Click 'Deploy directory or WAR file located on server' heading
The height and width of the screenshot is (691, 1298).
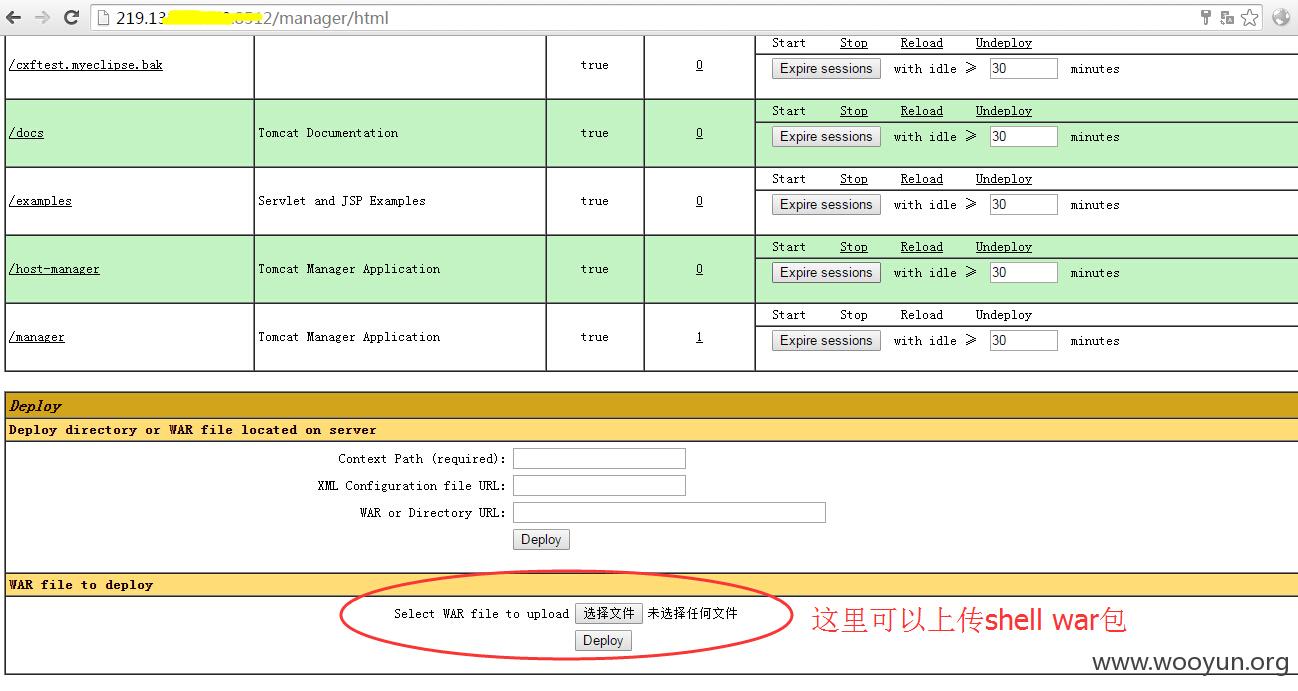[x=193, y=430]
